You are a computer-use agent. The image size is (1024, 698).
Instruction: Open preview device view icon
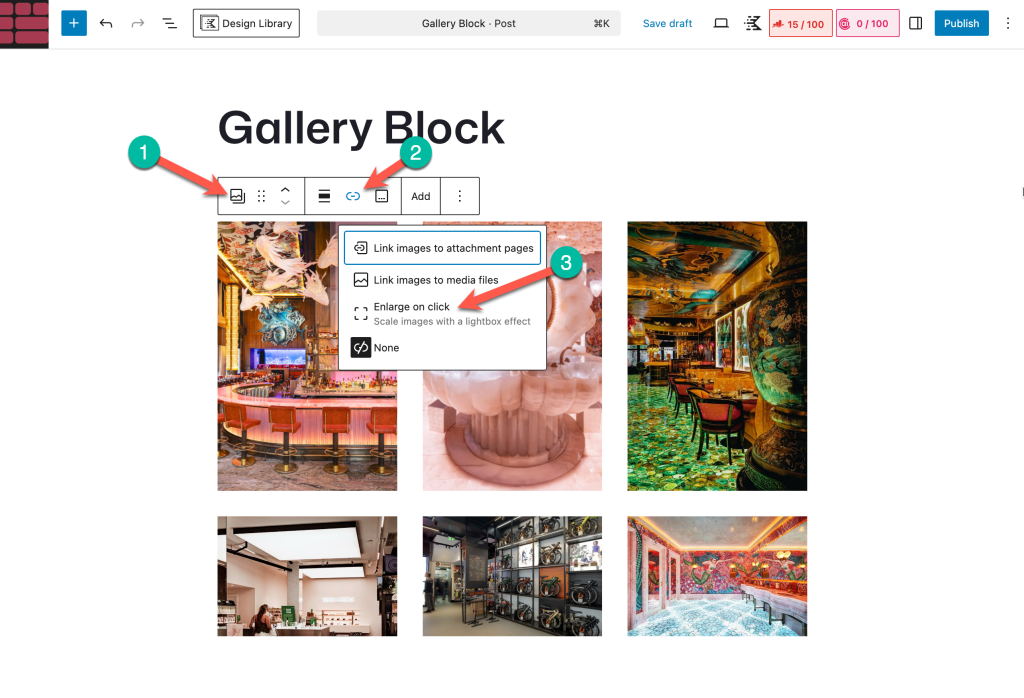(721, 23)
